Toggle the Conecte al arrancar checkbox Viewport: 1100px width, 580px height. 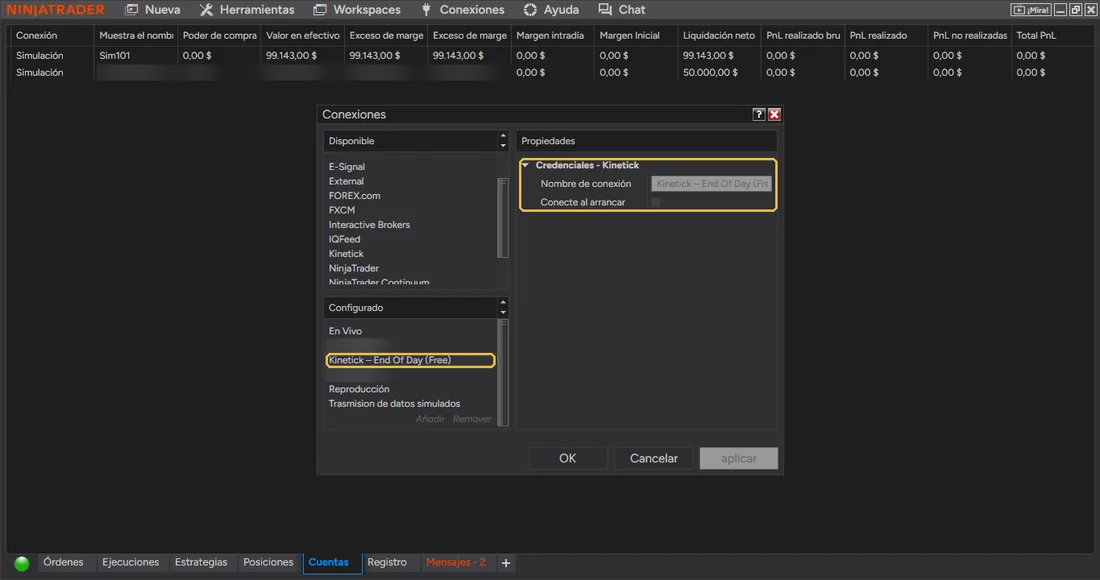[x=656, y=202]
